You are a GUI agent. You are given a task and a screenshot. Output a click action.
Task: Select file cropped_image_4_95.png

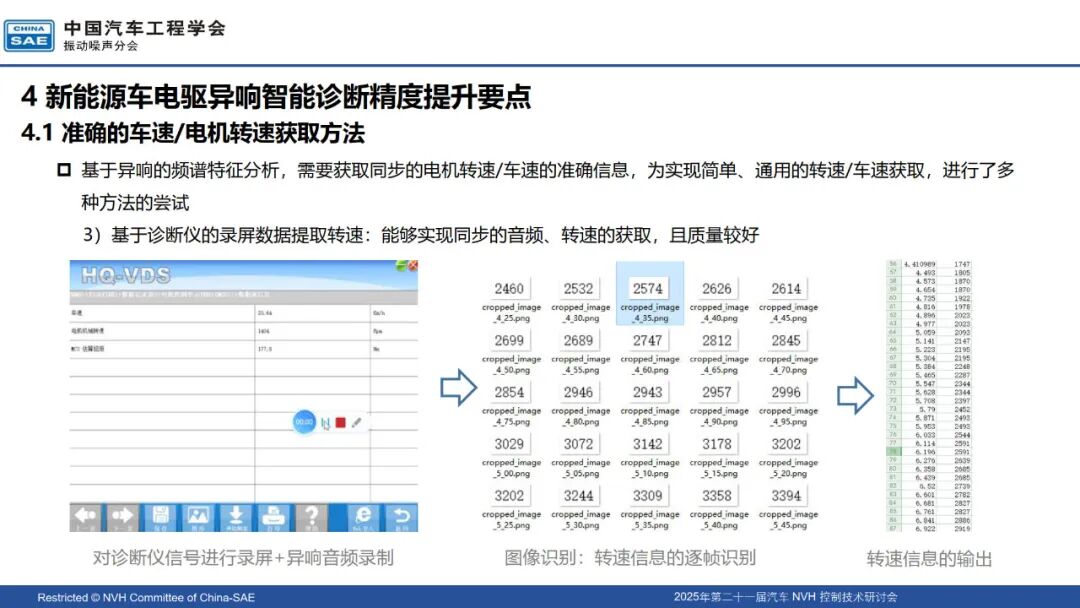coord(788,404)
